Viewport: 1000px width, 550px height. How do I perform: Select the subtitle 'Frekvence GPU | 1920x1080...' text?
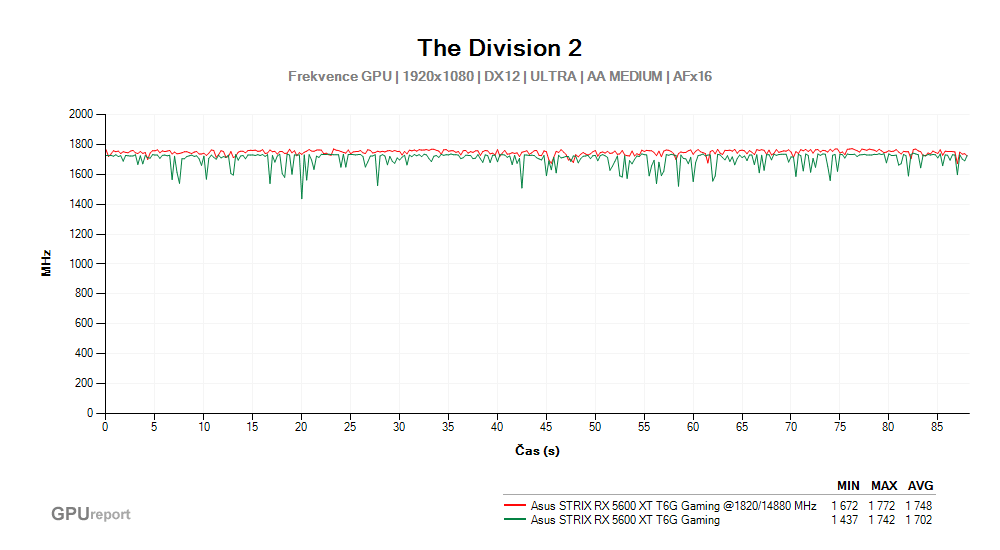click(x=499, y=77)
